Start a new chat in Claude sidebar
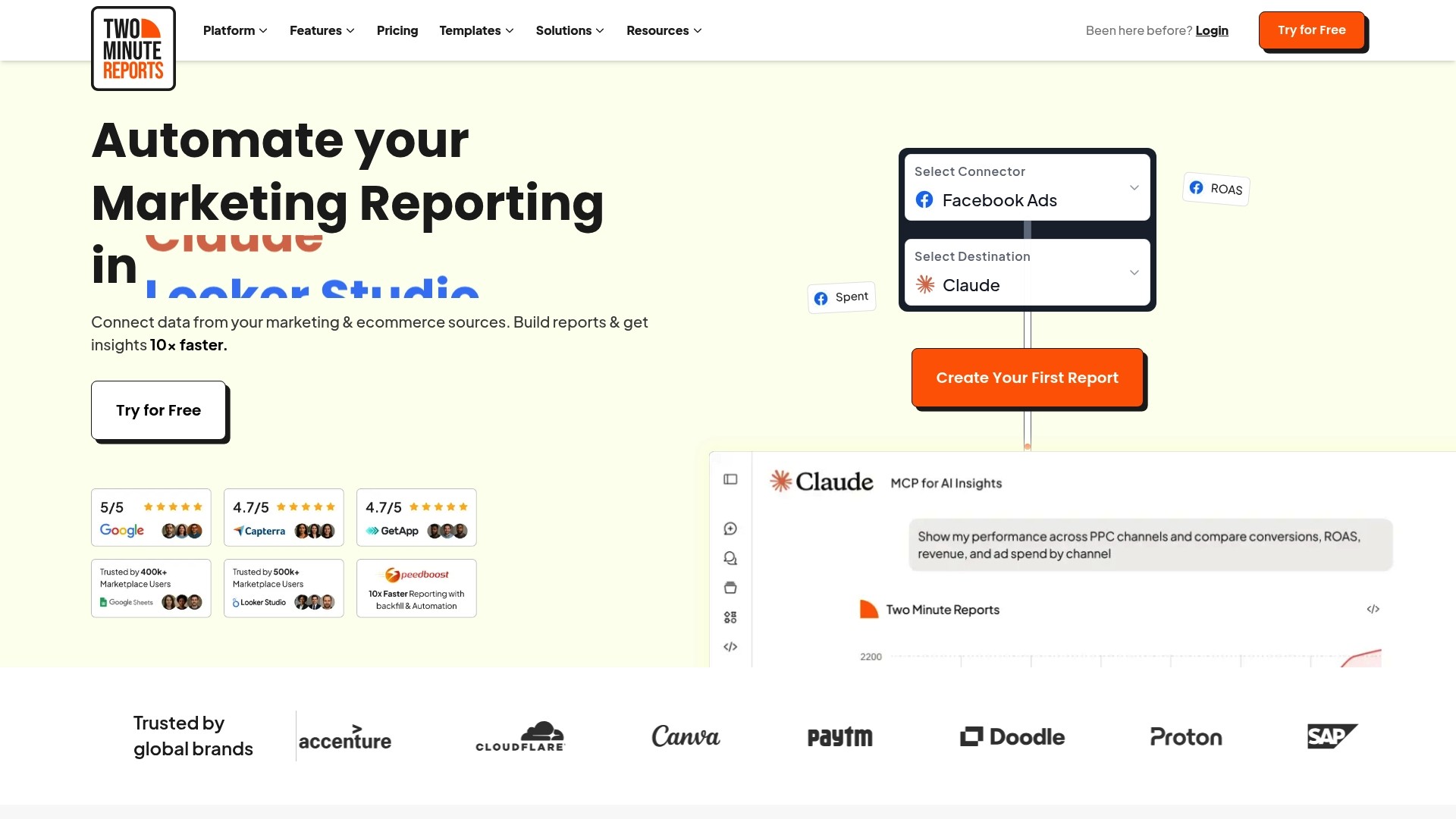The image size is (1456, 819). 730,529
